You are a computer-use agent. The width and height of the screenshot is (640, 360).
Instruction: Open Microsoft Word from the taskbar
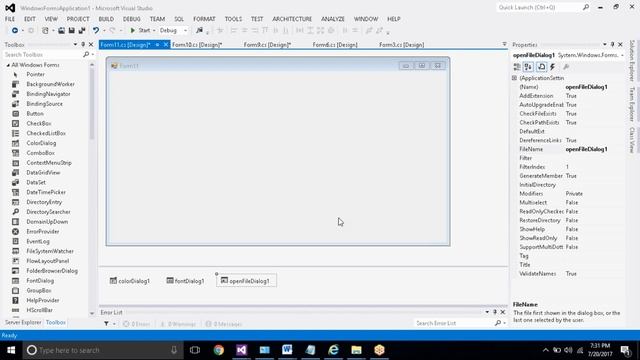(287, 350)
